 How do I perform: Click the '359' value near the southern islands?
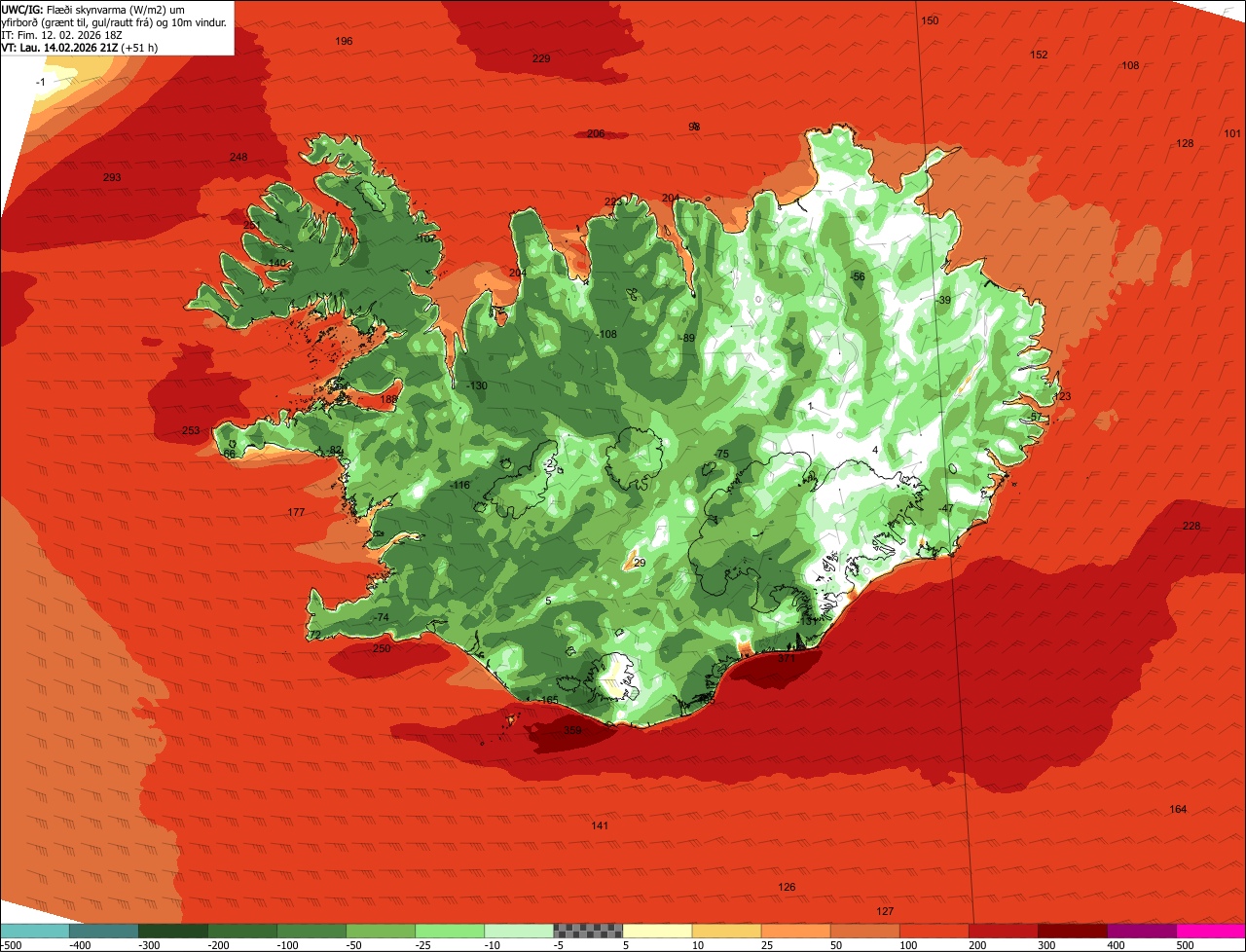[572, 729]
